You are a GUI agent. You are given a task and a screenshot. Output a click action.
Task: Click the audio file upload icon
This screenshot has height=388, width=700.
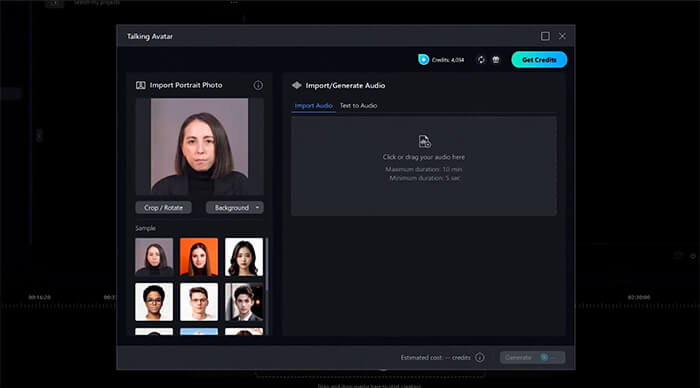click(424, 141)
